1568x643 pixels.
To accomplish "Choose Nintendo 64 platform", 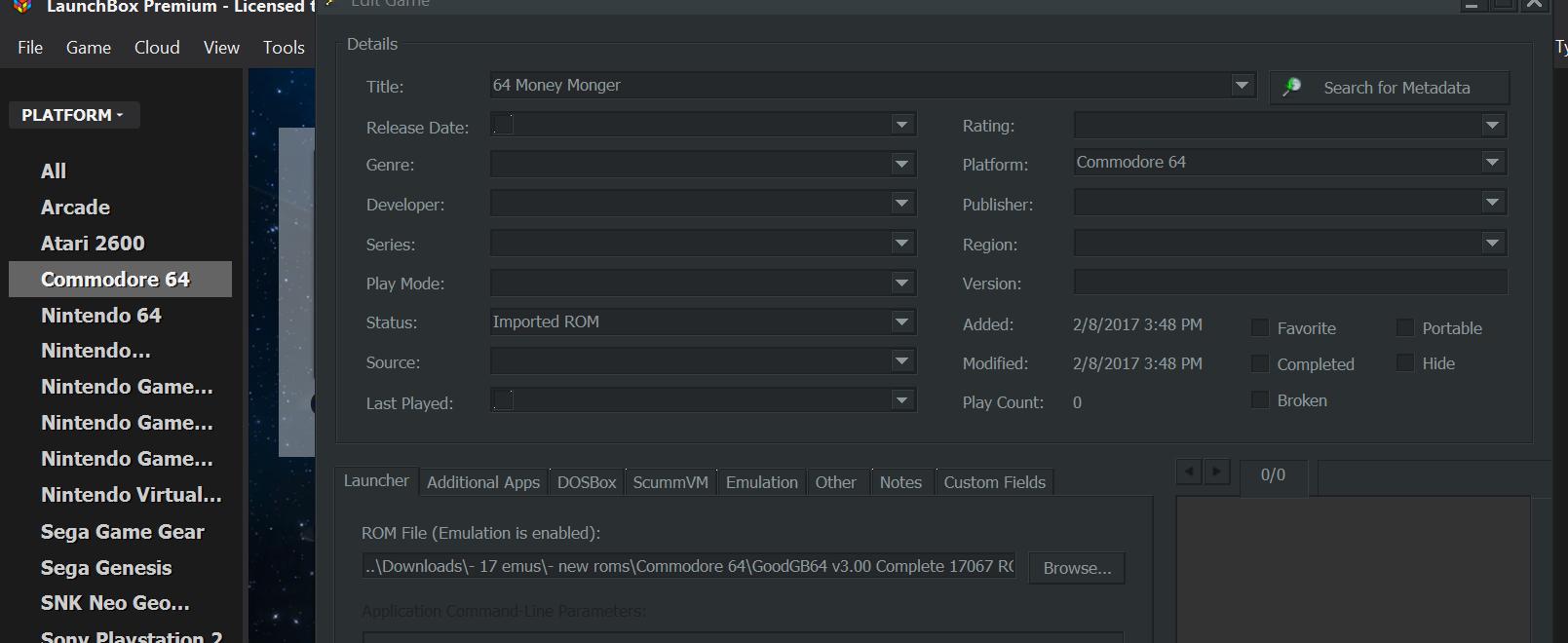I will [x=101, y=316].
